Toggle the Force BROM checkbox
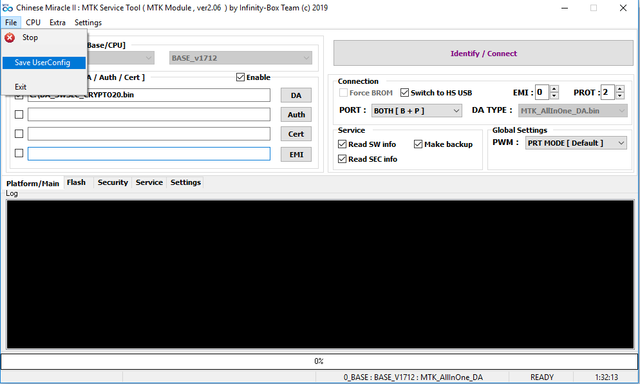Image resolution: width=640 pixels, height=384 pixels. [x=343, y=93]
